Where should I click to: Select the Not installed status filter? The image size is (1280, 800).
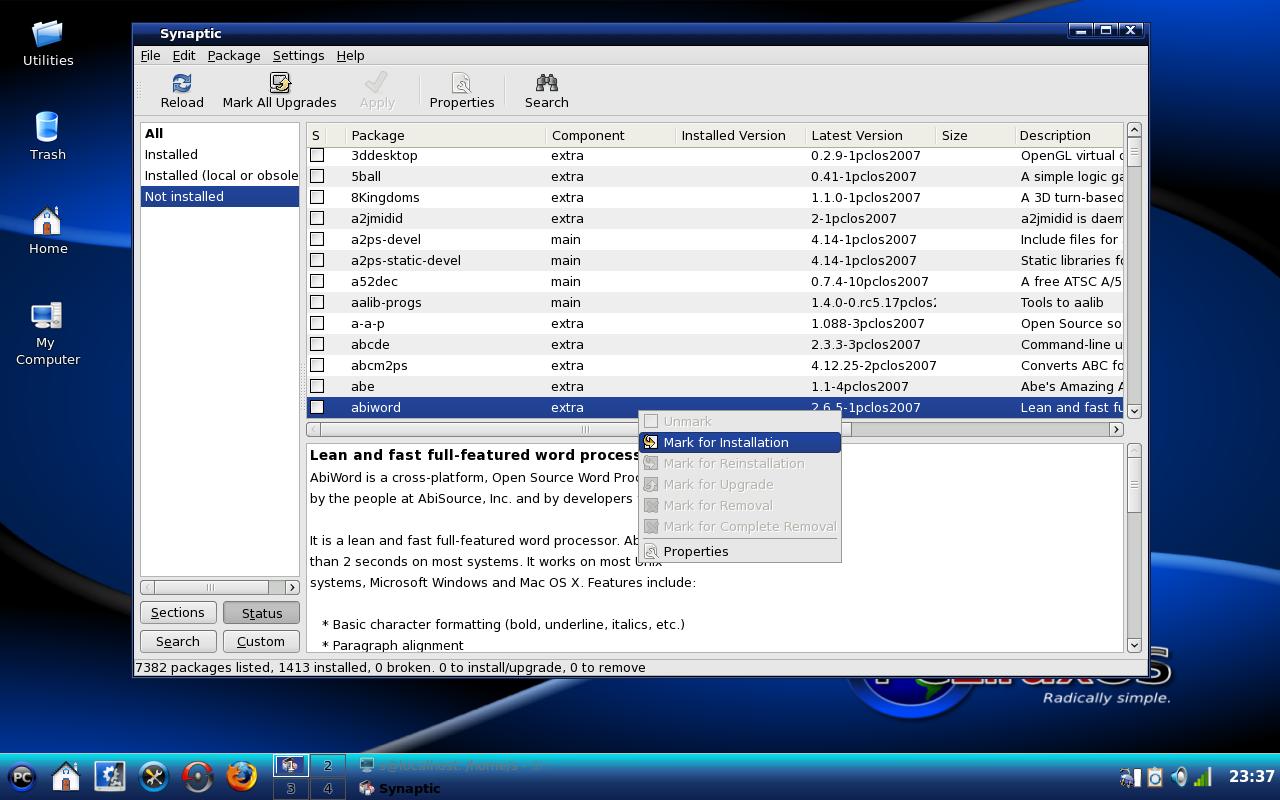220,196
